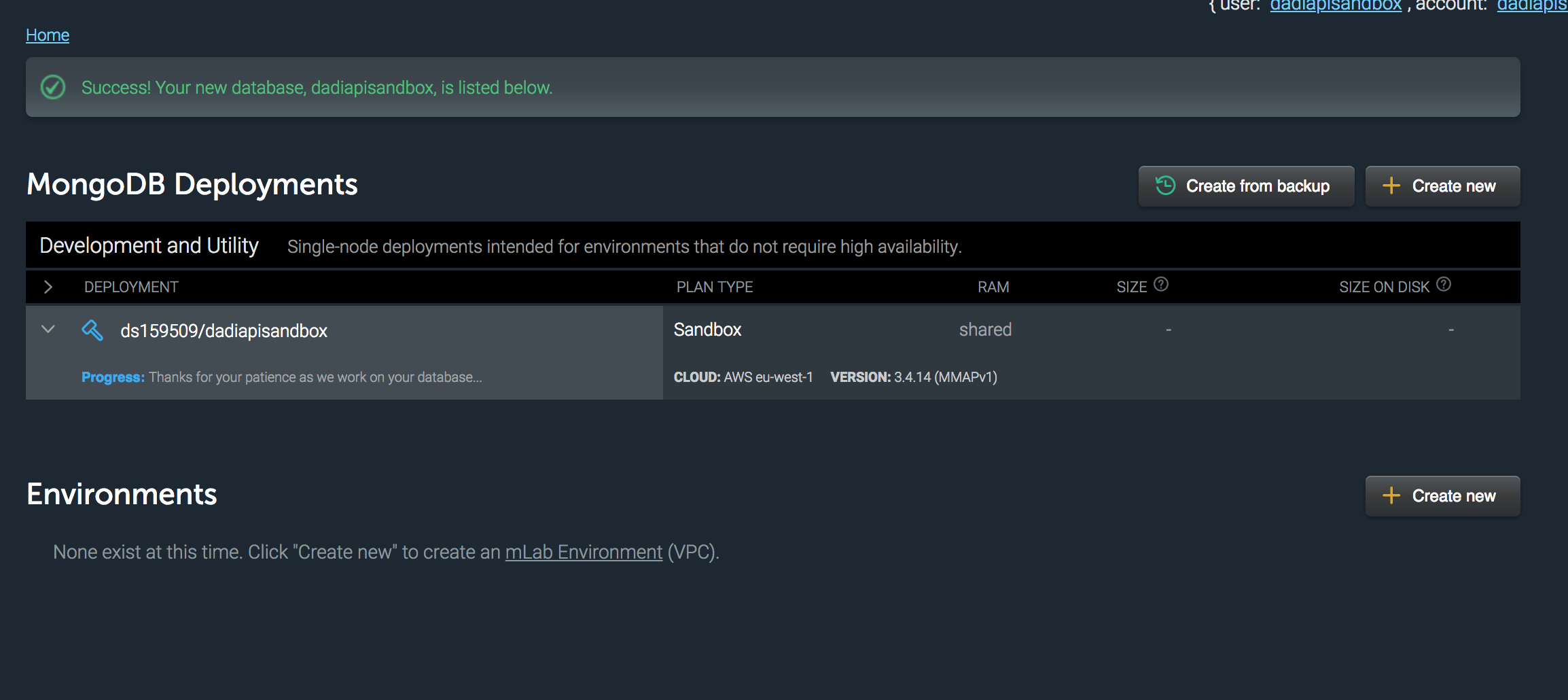Open the ds159509/dadiapisandbox deployment
Viewport: 1568px width, 700px height.
[224, 331]
